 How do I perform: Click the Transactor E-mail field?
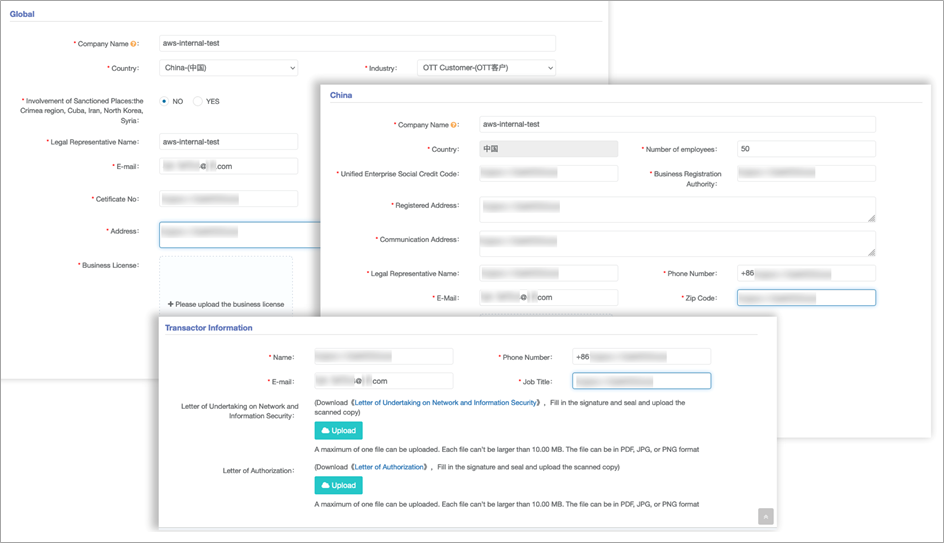coord(384,381)
